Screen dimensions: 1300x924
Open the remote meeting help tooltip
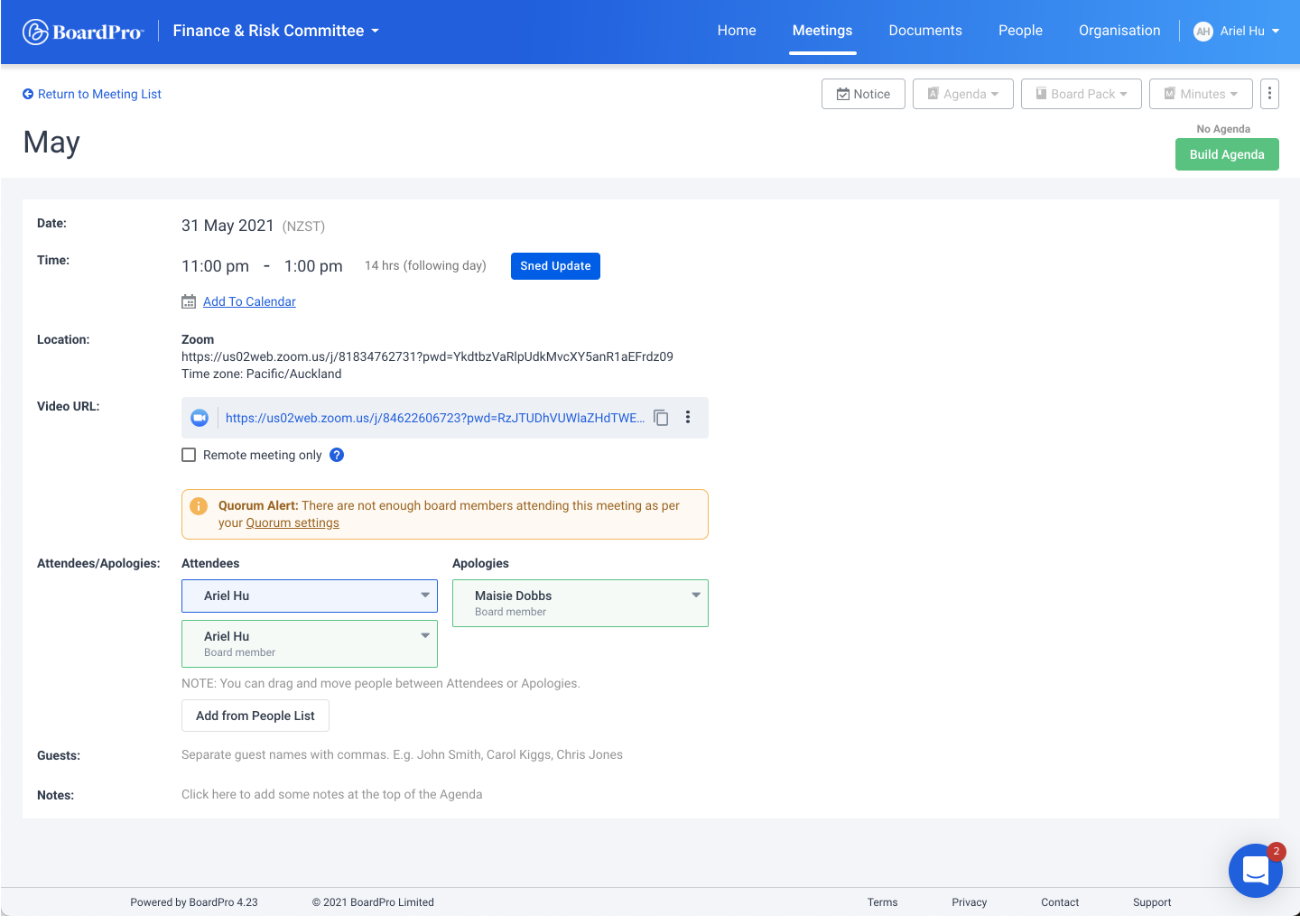[x=337, y=455]
